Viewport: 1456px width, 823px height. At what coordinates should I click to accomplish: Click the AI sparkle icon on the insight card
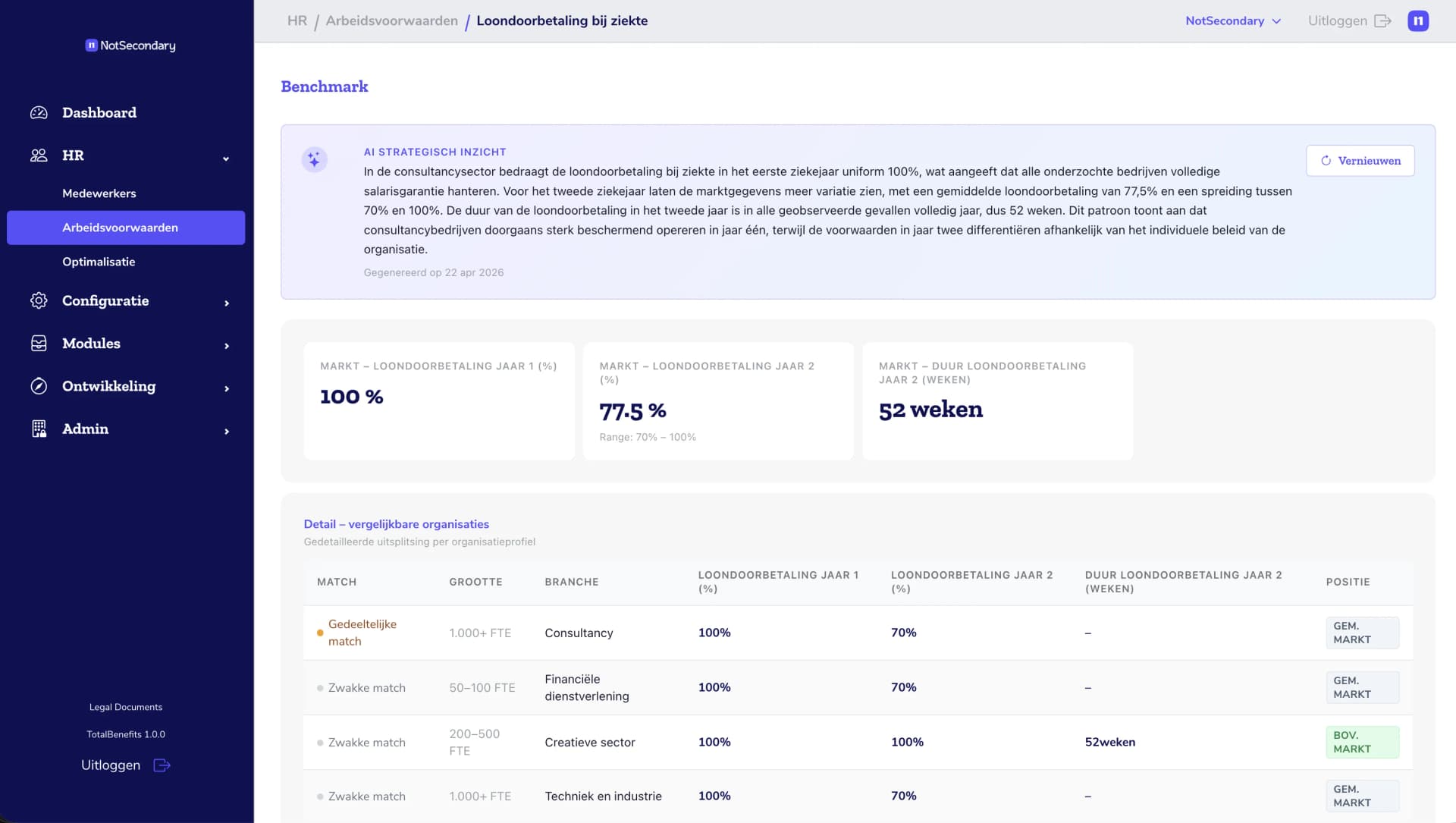[x=314, y=160]
